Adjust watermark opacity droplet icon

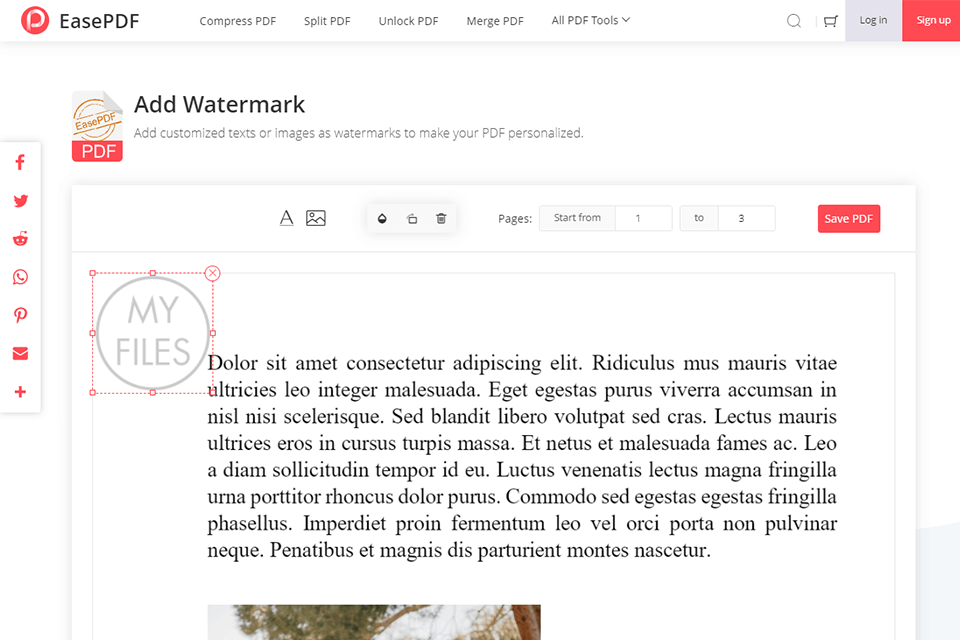point(382,219)
